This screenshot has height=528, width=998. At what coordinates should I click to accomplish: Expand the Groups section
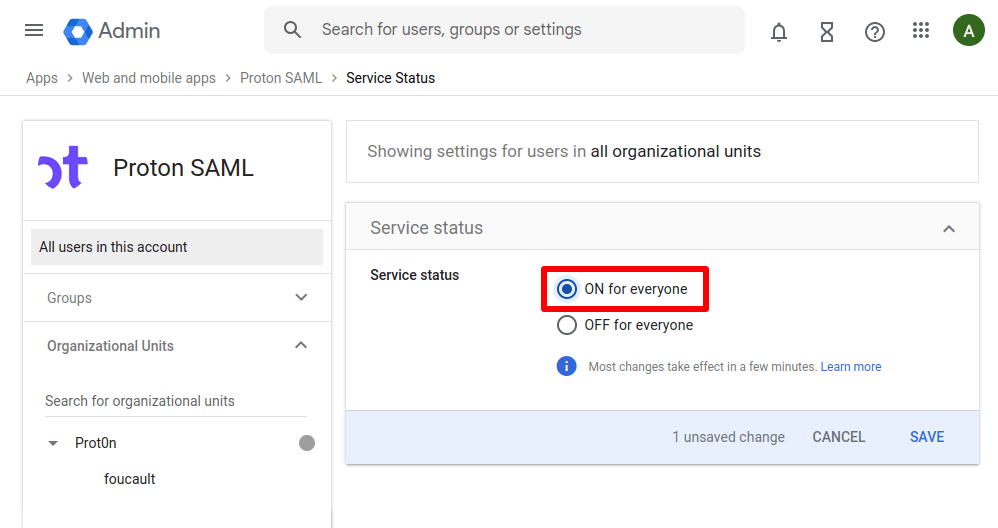301,297
